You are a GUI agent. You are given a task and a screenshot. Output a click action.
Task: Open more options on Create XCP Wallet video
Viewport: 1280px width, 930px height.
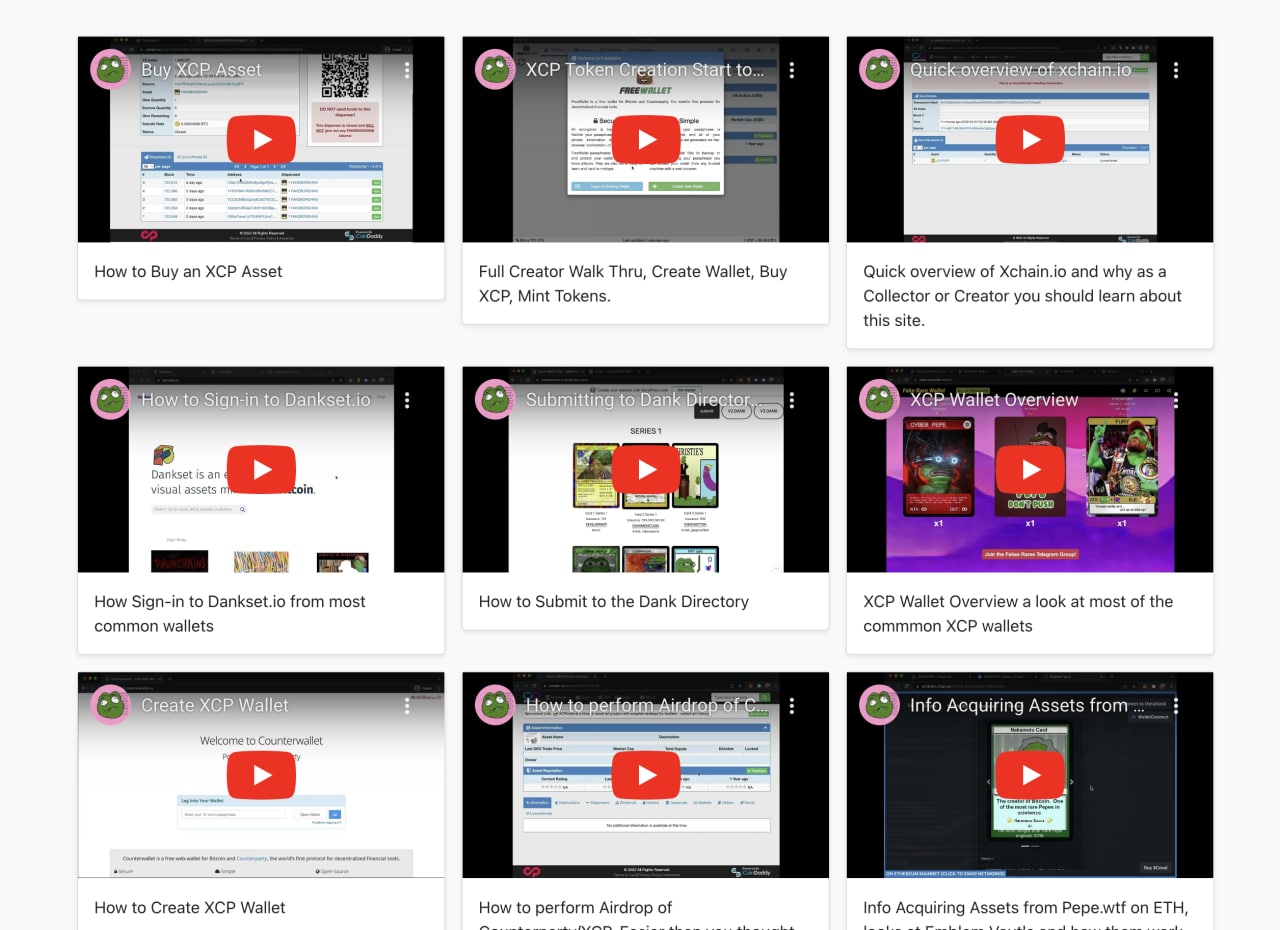tap(407, 706)
